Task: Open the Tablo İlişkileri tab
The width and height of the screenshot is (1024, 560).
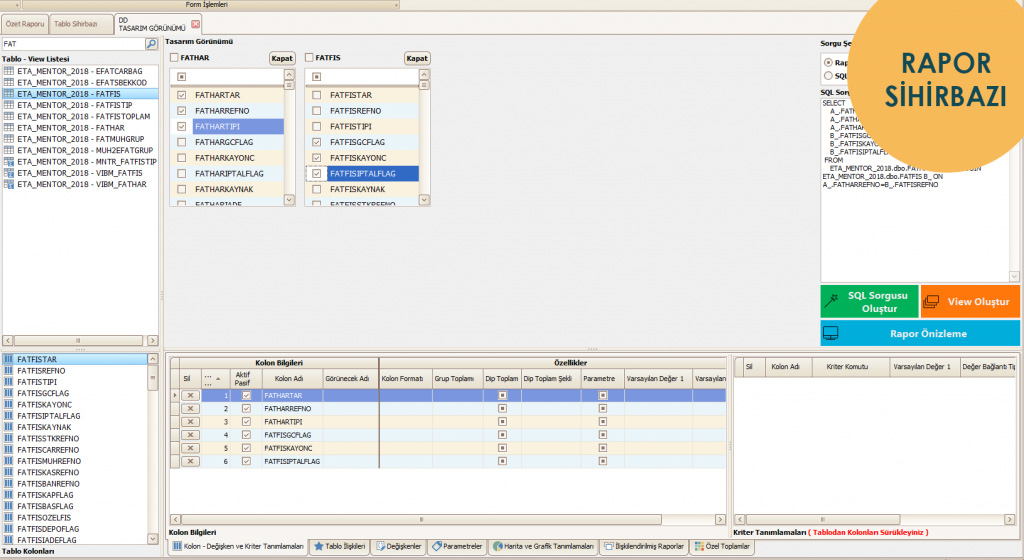Action: pyautogui.click(x=340, y=546)
